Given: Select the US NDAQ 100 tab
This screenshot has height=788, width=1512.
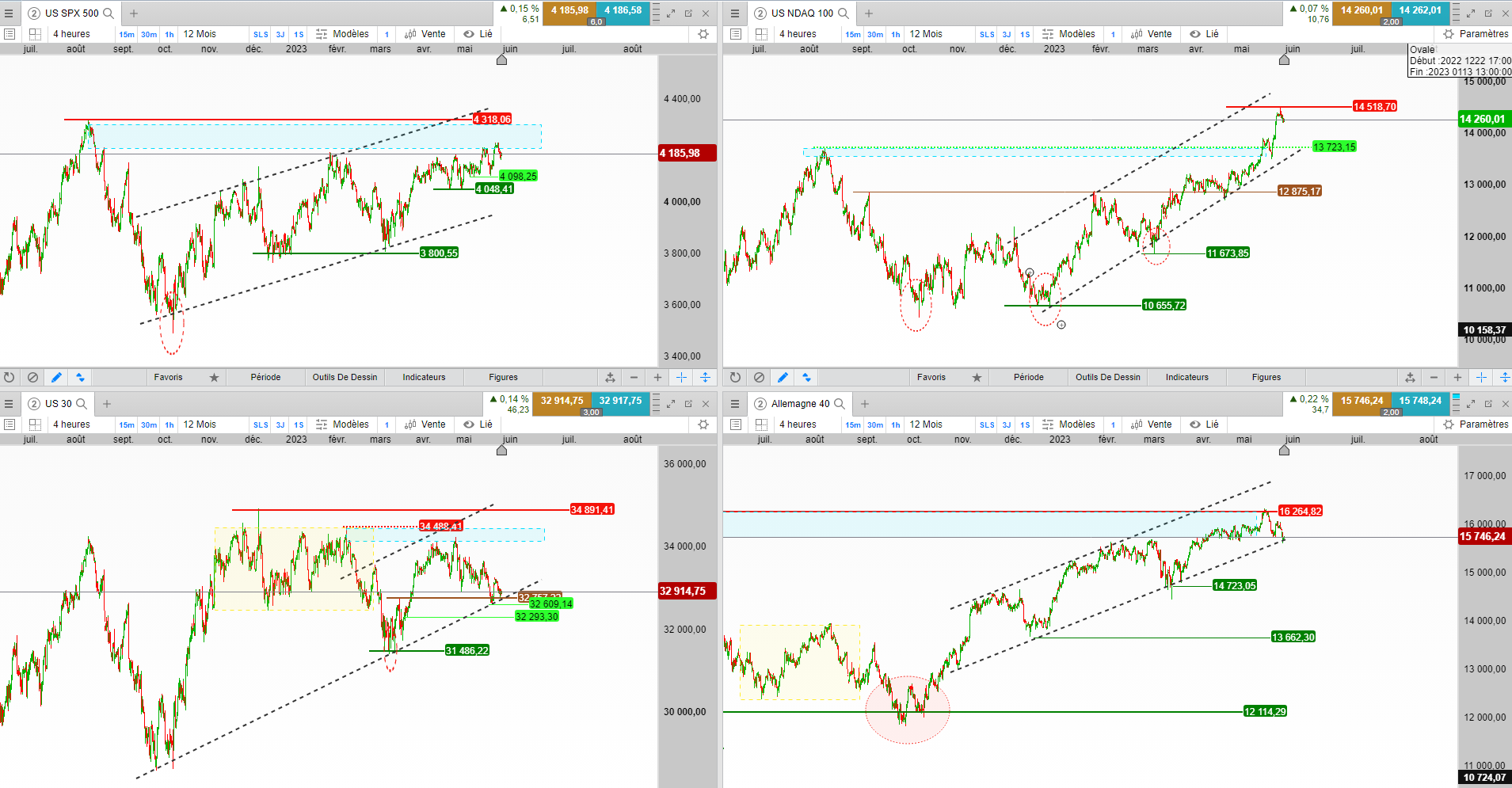Looking at the screenshot, I should (802, 13).
